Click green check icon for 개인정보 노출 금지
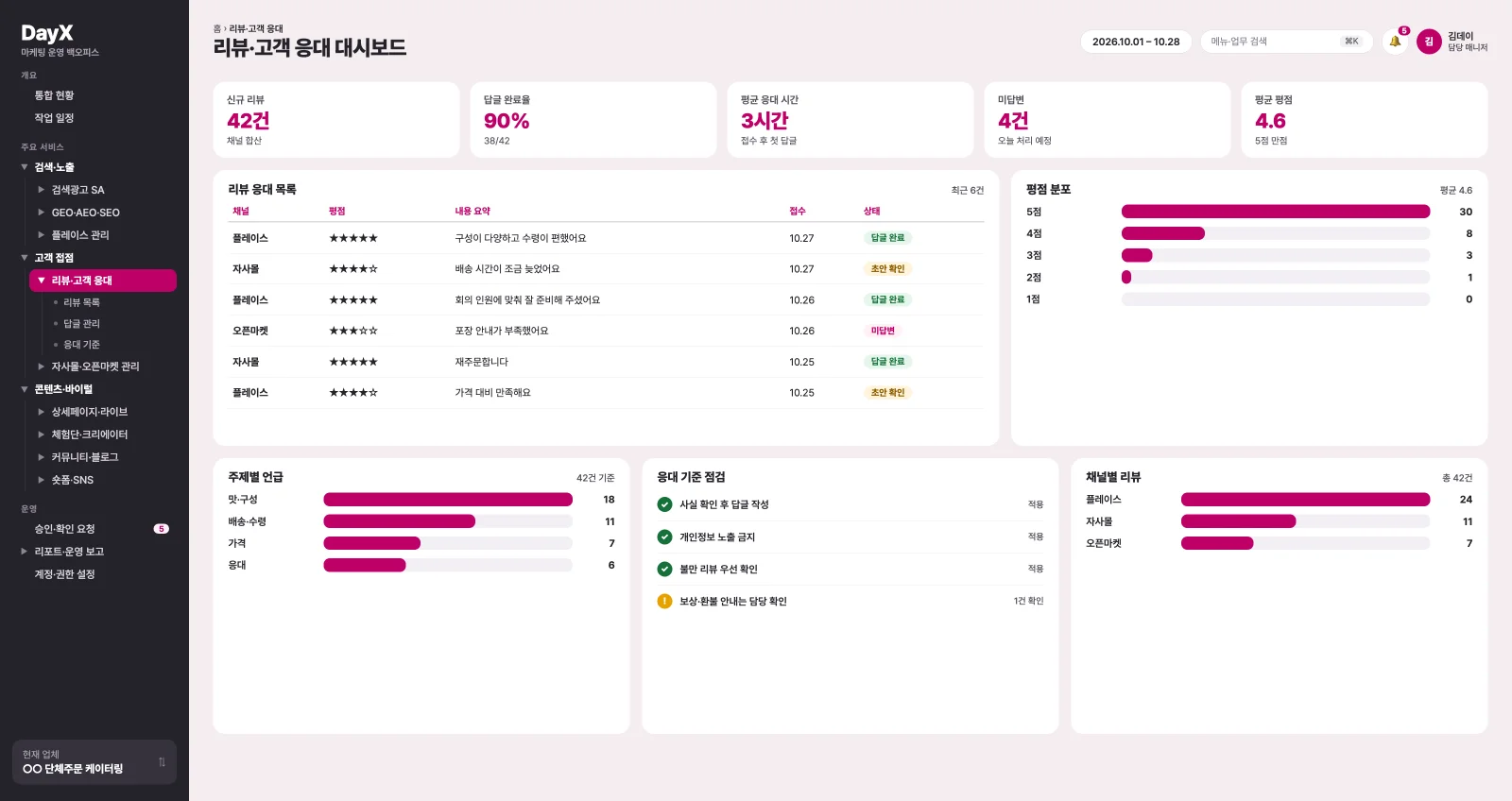 [x=664, y=537]
